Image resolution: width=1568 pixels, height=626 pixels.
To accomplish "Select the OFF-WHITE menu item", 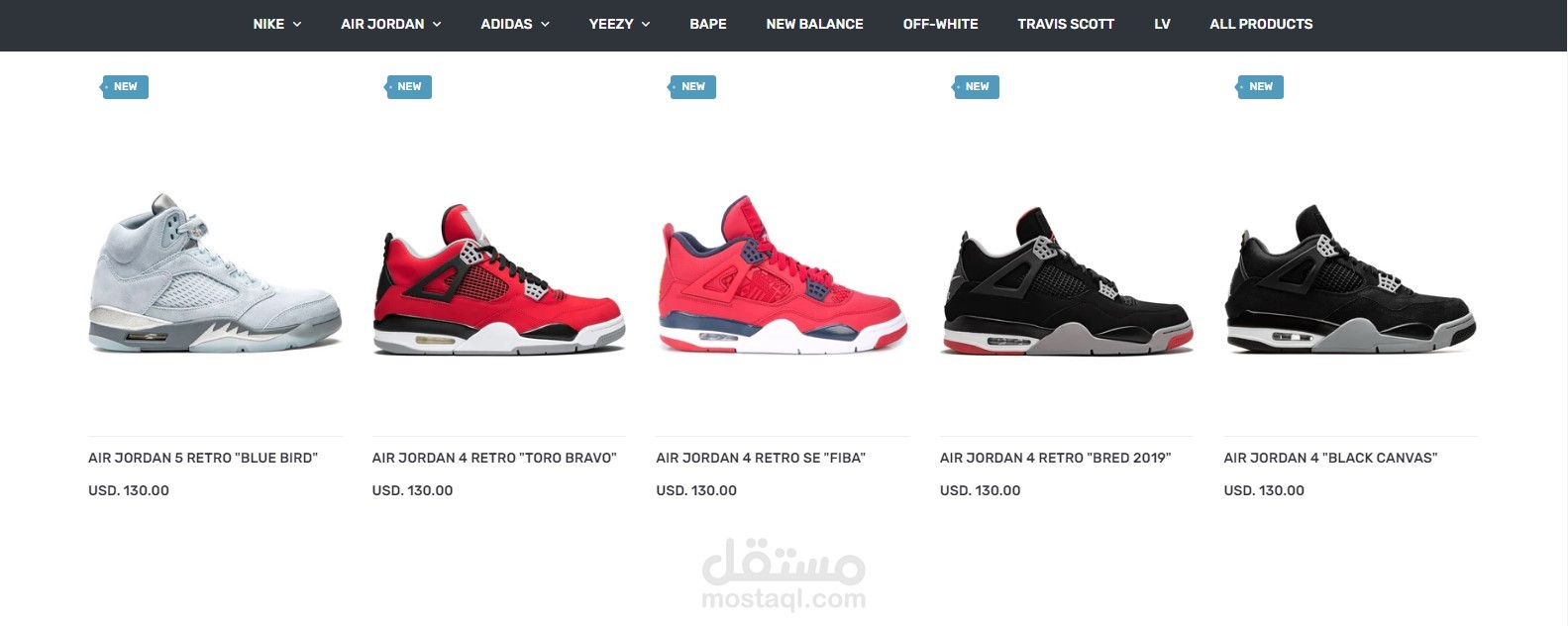I will (940, 24).
